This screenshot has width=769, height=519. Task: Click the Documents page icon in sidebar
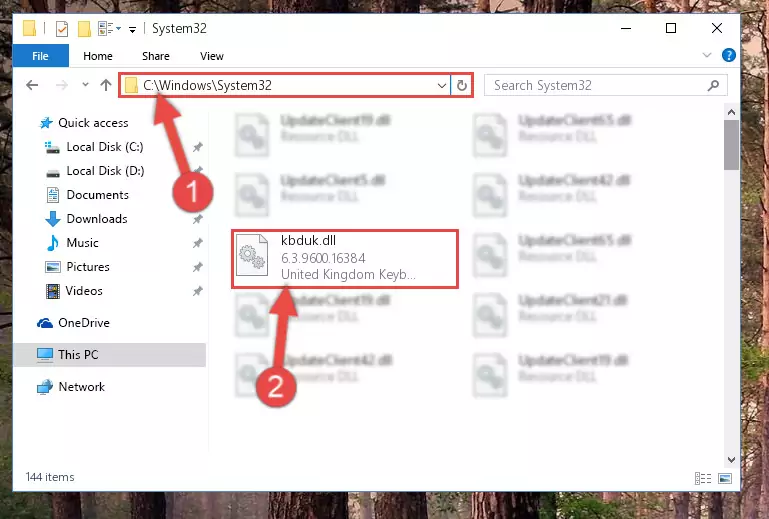click(53, 195)
